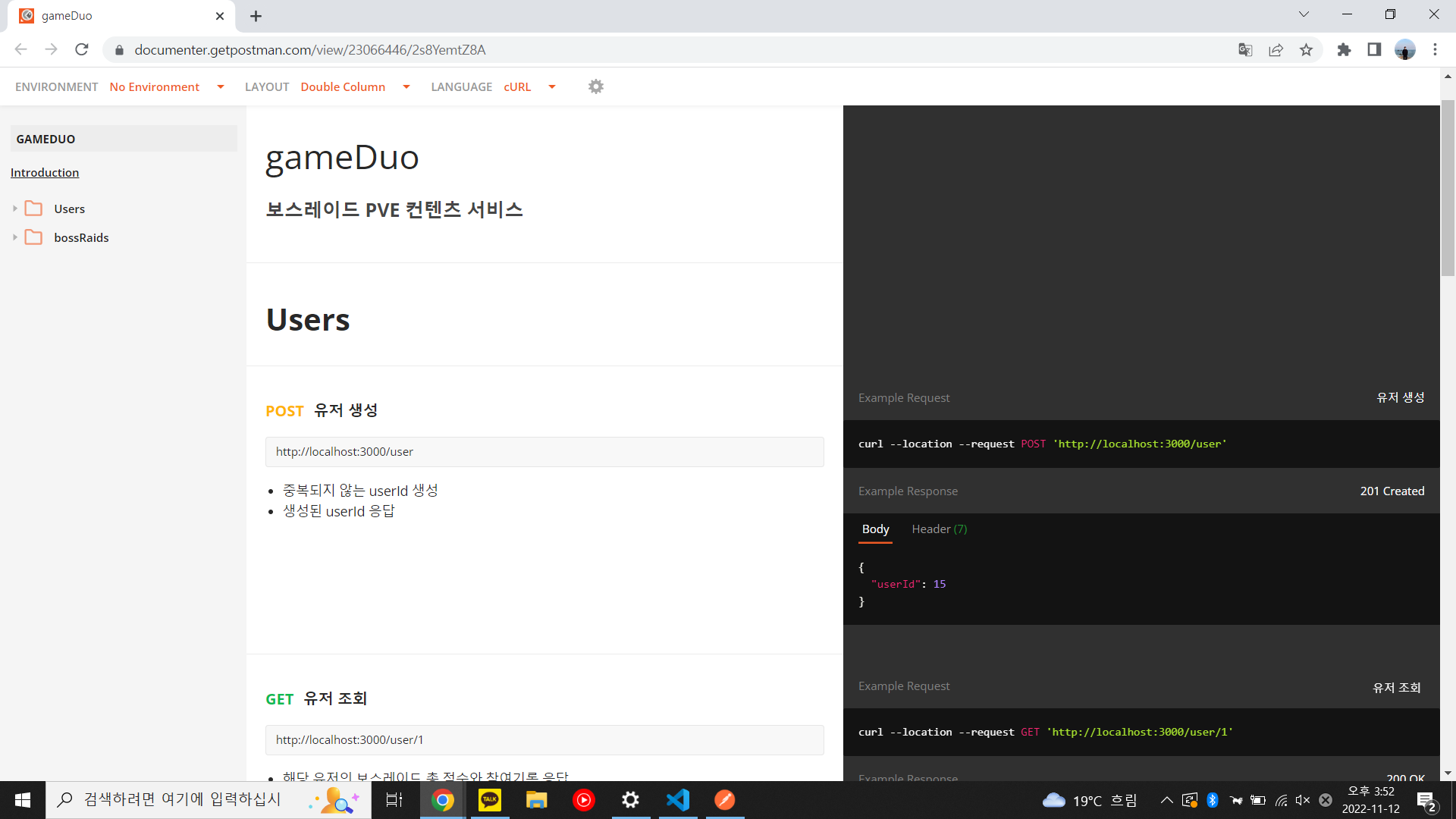
Task: Open the Chrome extensions puzzle icon
Action: coord(1344,50)
